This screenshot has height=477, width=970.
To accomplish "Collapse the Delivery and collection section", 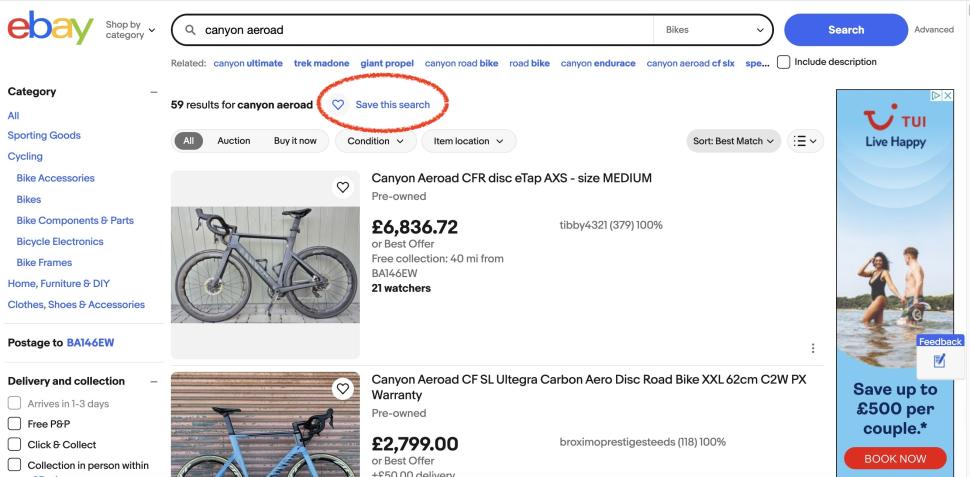I will pyautogui.click(x=153, y=382).
